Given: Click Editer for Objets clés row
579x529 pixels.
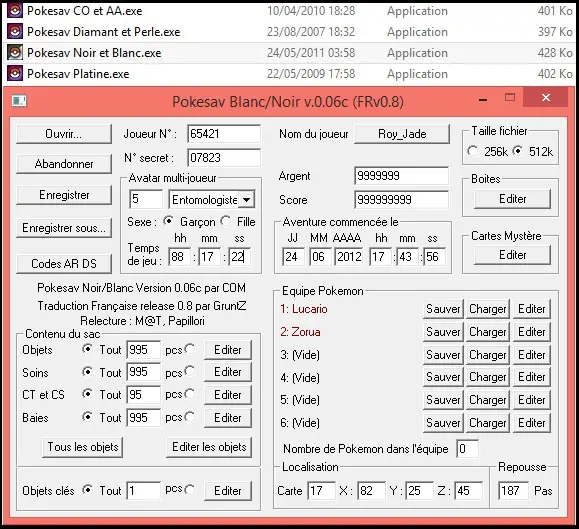Looking at the screenshot, I should (x=228, y=491).
